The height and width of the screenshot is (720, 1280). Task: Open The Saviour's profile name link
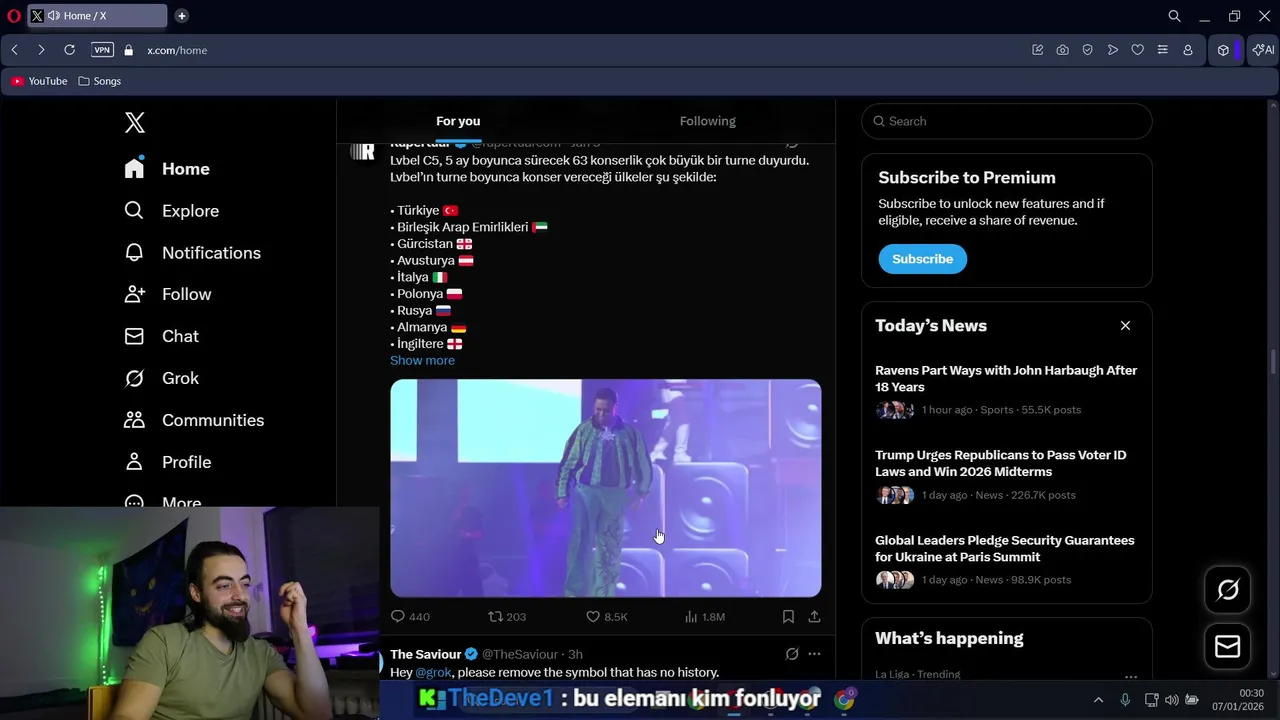(426, 654)
